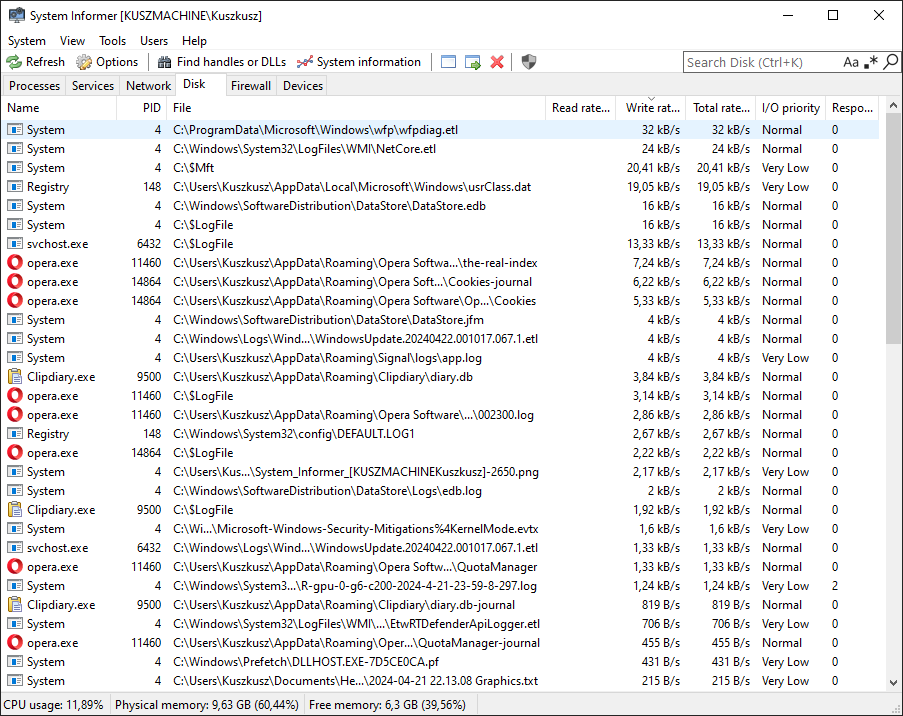The image size is (903, 716).
Task: Open the Tools menu
Action: pyautogui.click(x=112, y=41)
